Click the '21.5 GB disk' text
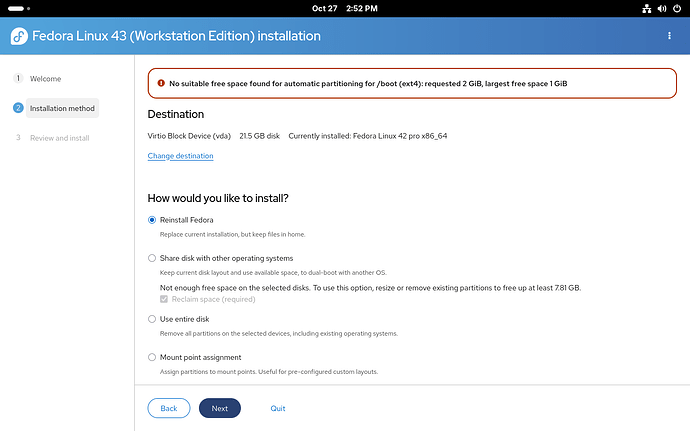This screenshot has height=431, width=690. pyautogui.click(x=260, y=136)
